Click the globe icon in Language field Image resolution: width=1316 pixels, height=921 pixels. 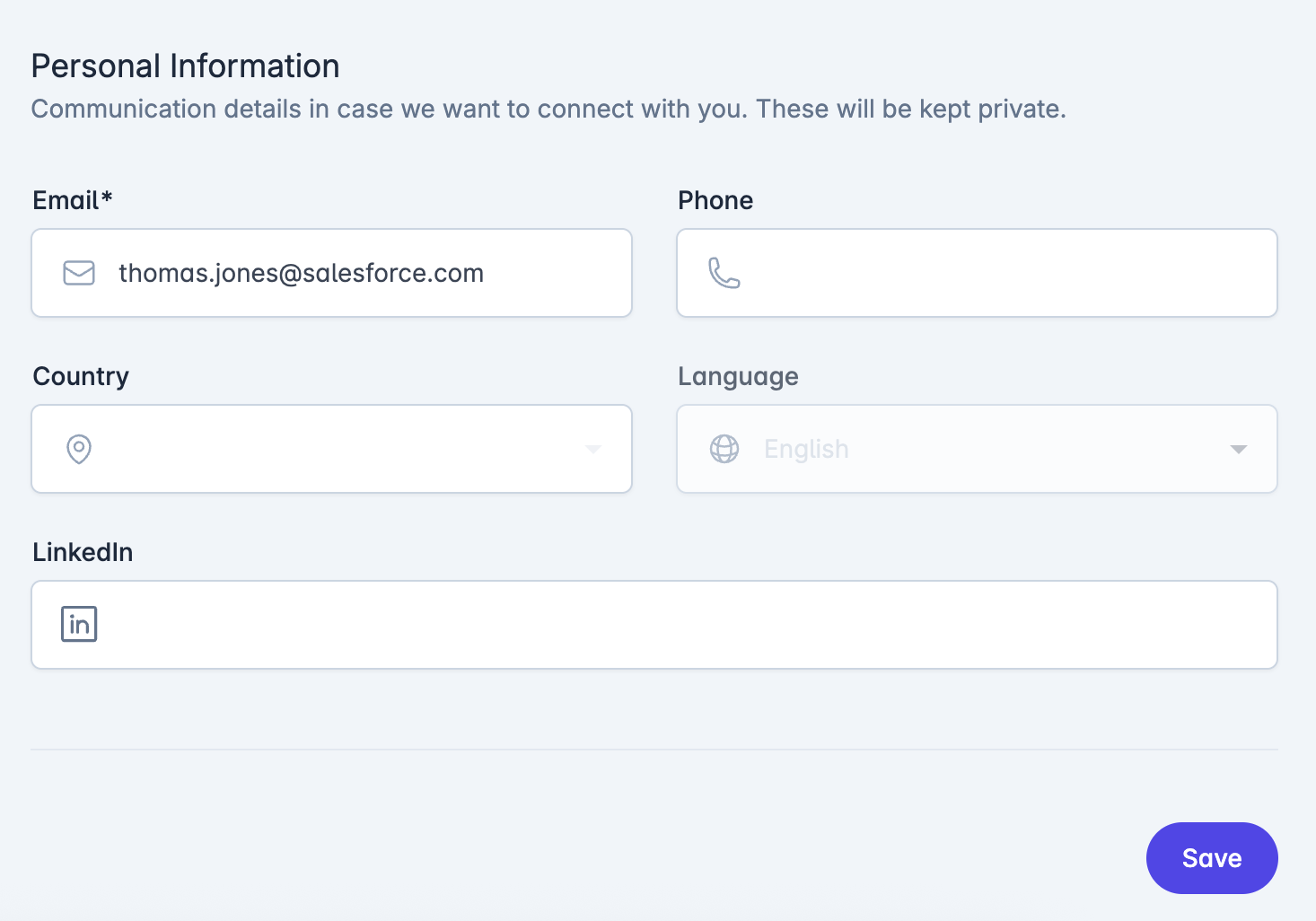(x=724, y=449)
